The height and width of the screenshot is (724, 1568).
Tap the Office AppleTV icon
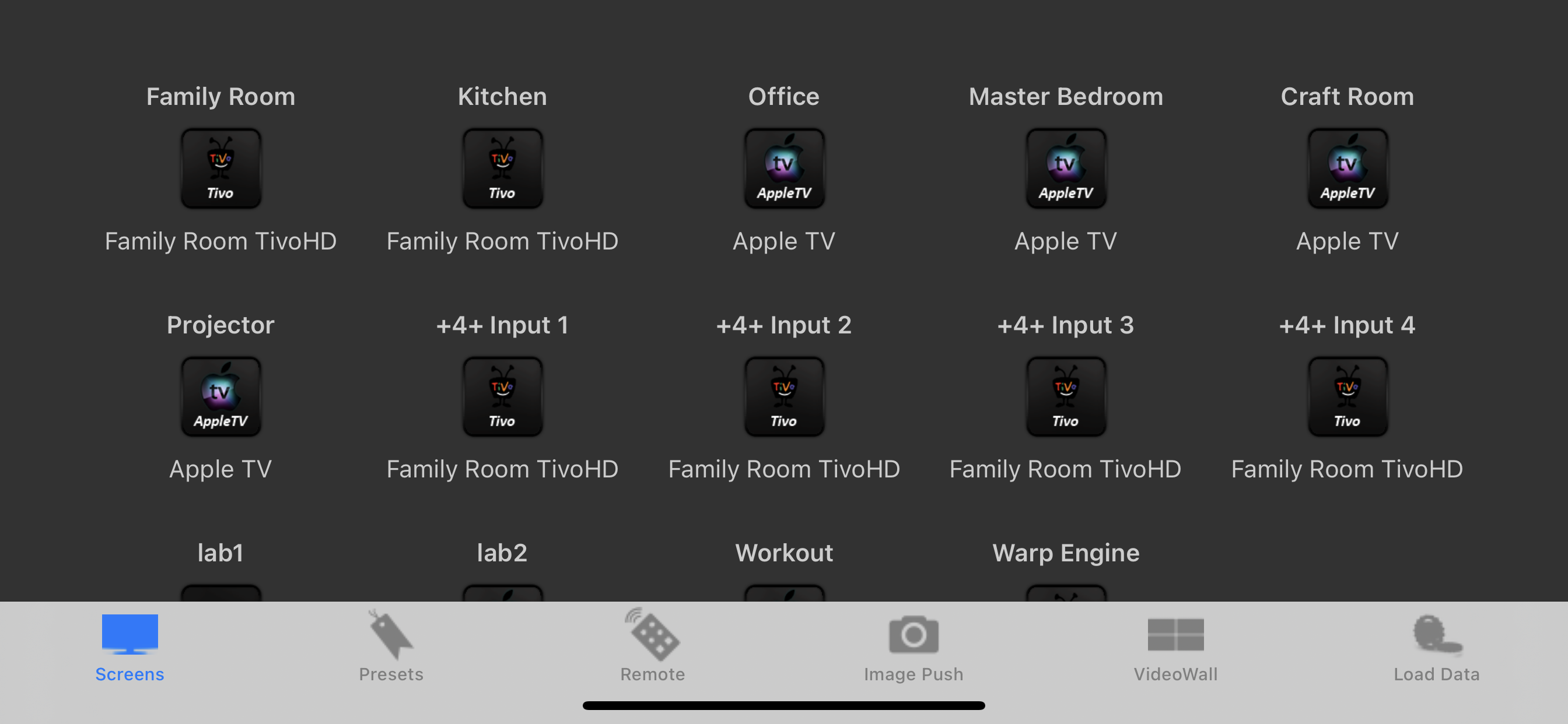pos(784,168)
